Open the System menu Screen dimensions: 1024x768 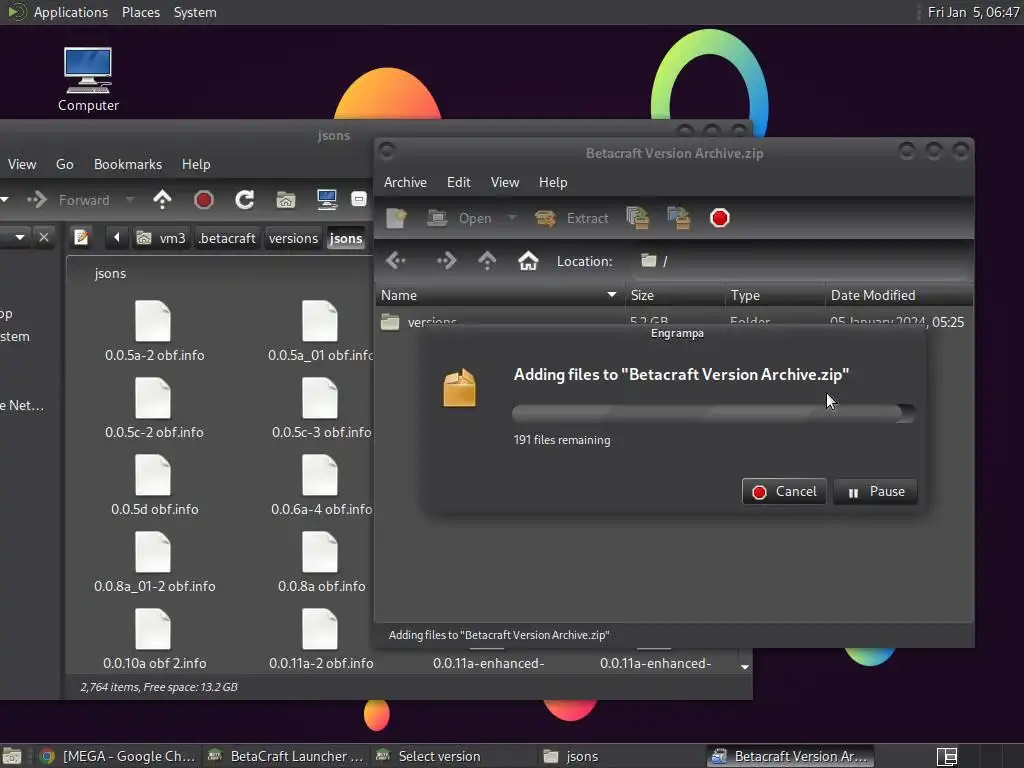point(195,12)
